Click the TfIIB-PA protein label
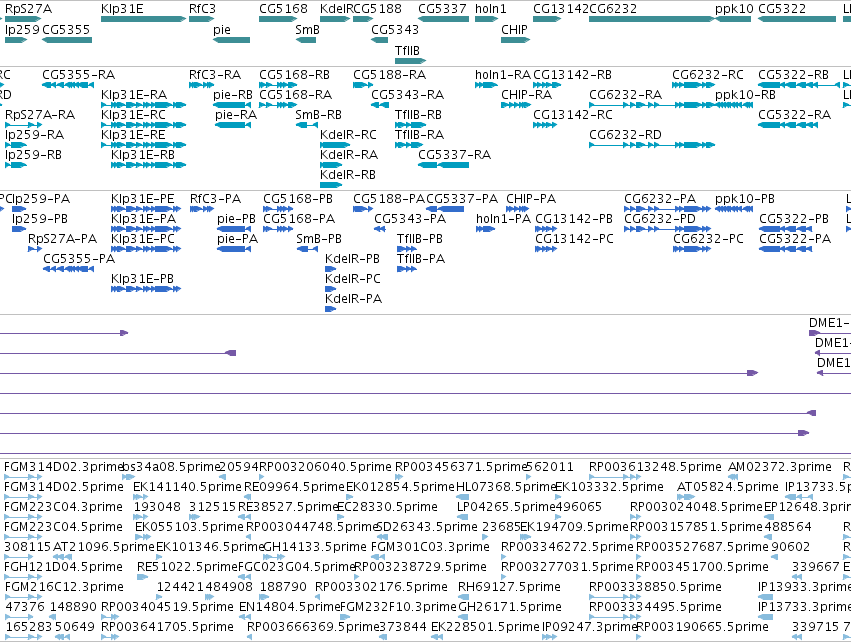851x642 pixels. click(421, 259)
